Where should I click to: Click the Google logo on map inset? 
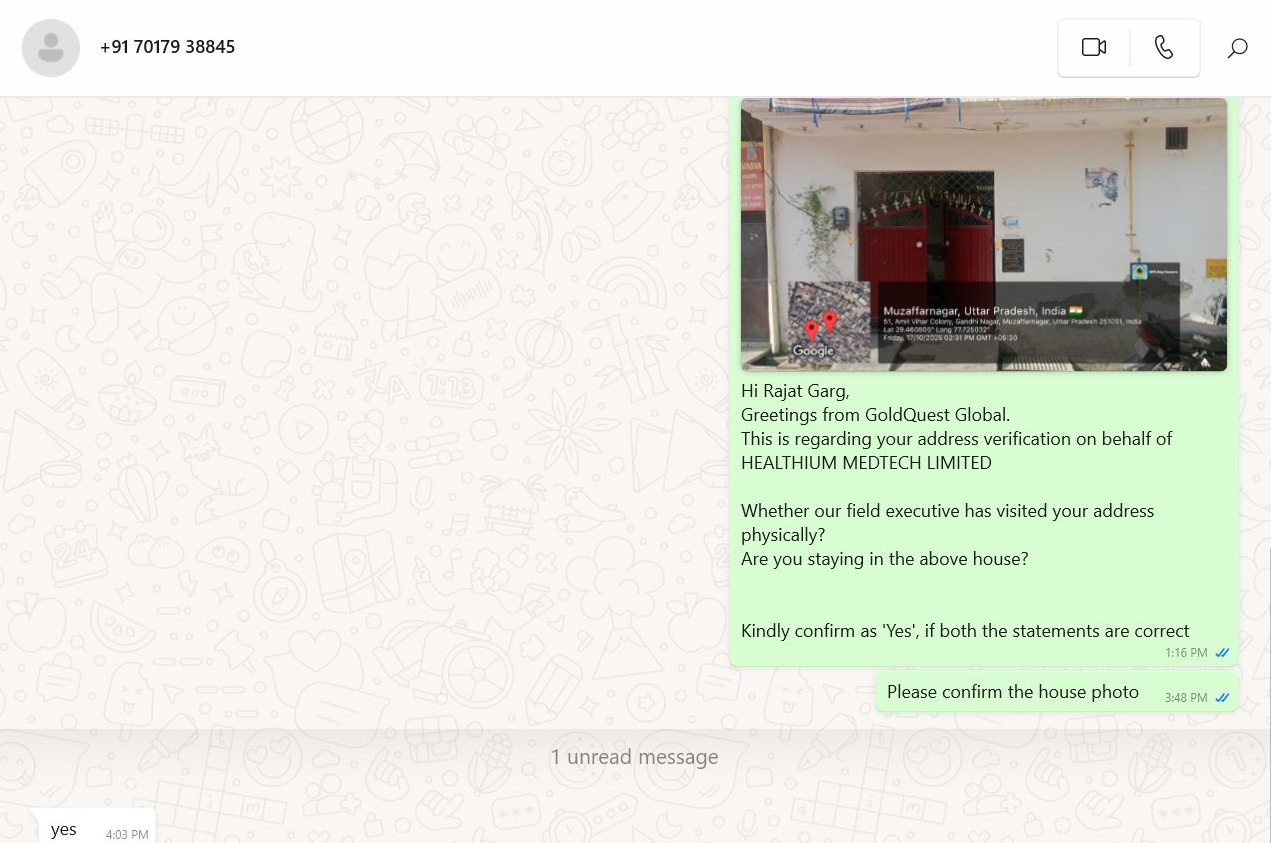click(813, 351)
